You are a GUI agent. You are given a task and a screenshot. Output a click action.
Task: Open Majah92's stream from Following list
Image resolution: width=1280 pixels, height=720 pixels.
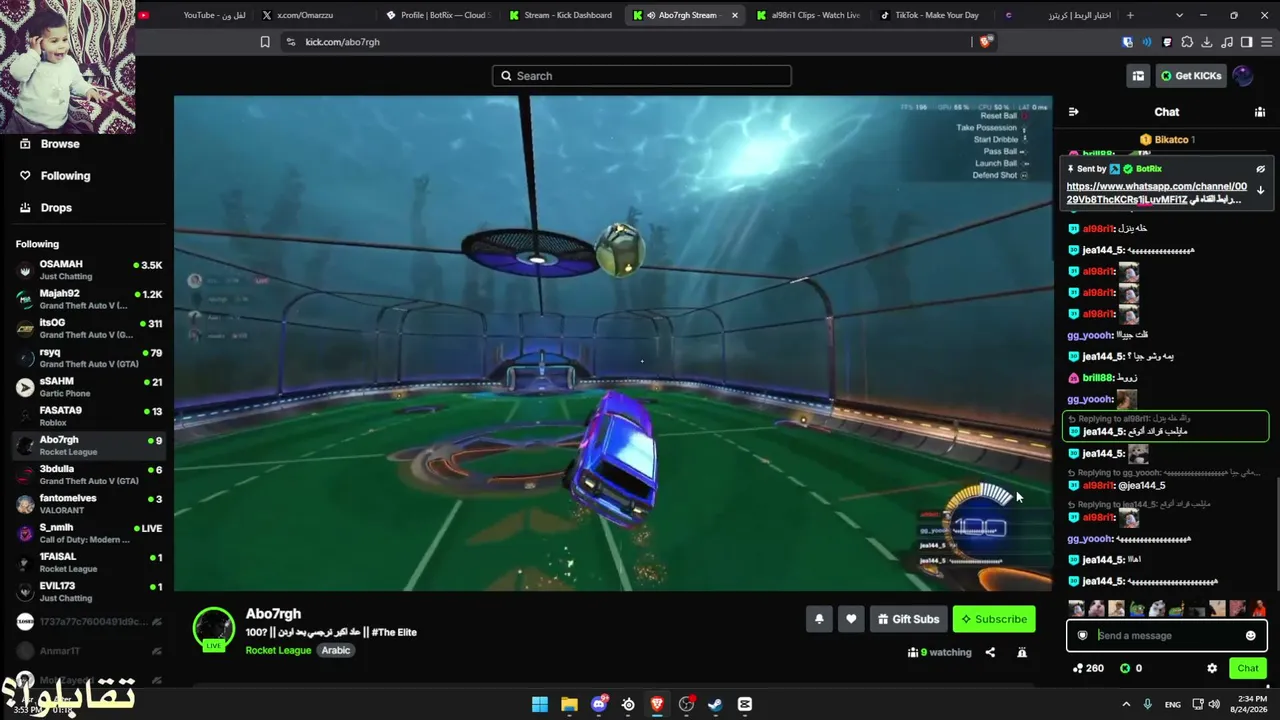pyautogui.click(x=89, y=299)
